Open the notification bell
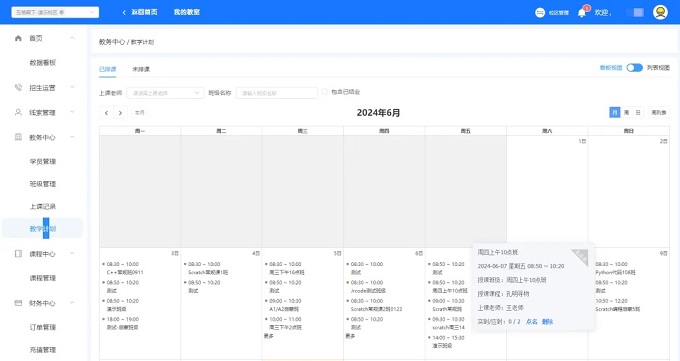The height and width of the screenshot is (361, 680). click(x=582, y=13)
